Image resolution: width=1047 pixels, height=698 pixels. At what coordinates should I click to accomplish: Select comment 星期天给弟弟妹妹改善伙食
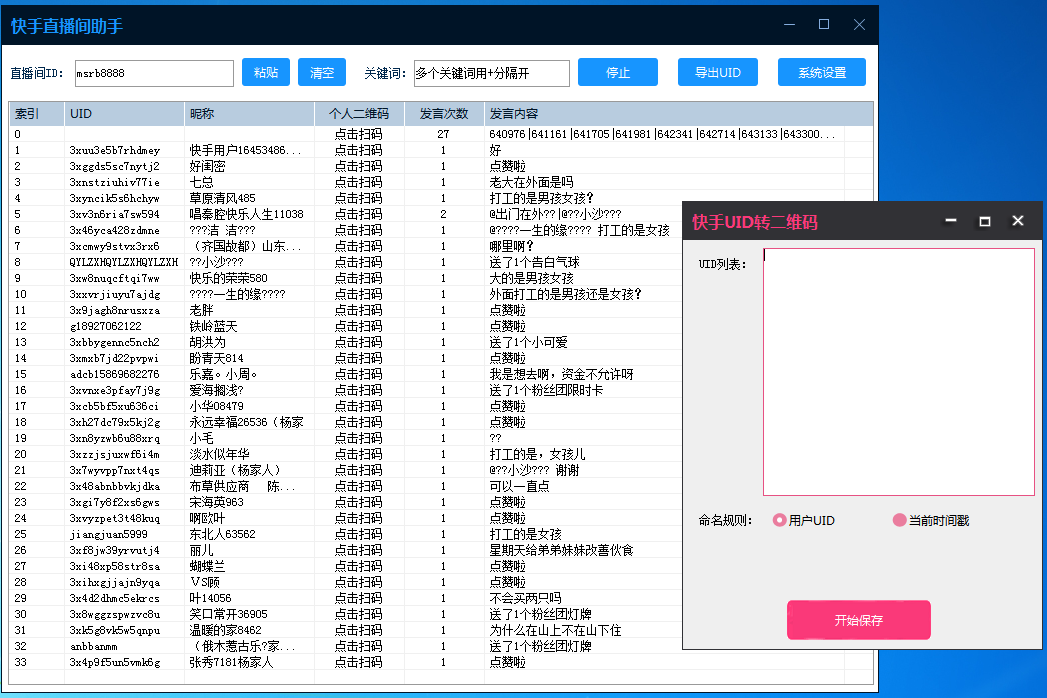(562, 551)
